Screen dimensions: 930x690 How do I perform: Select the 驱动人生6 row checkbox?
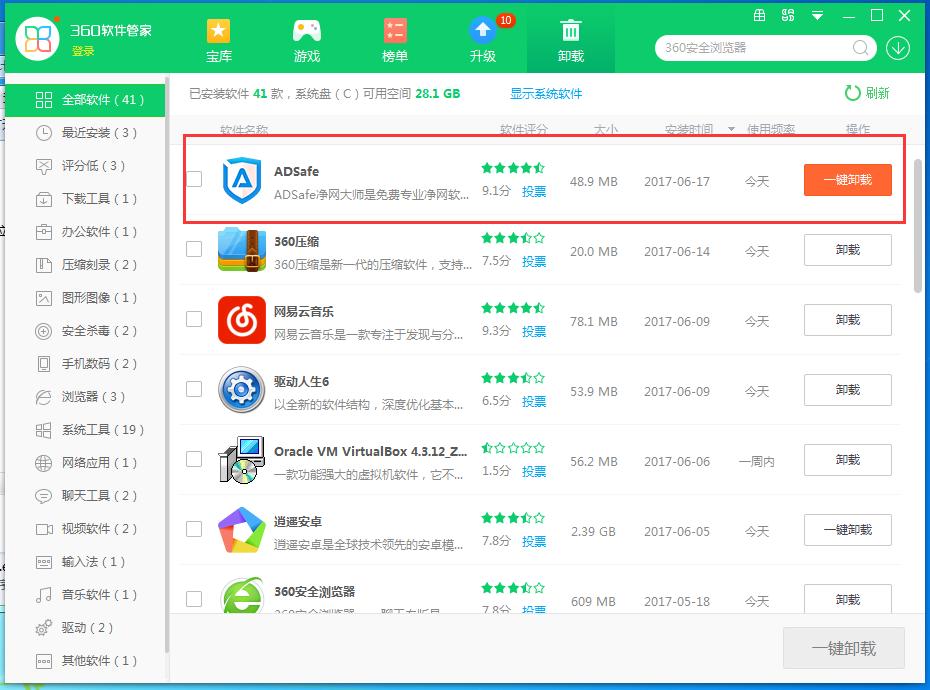click(x=194, y=389)
